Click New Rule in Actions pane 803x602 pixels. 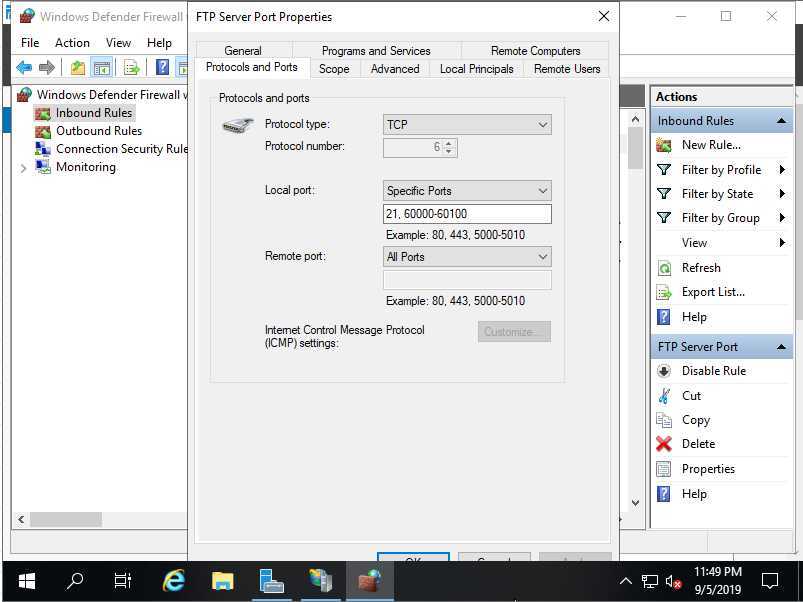click(x=711, y=145)
